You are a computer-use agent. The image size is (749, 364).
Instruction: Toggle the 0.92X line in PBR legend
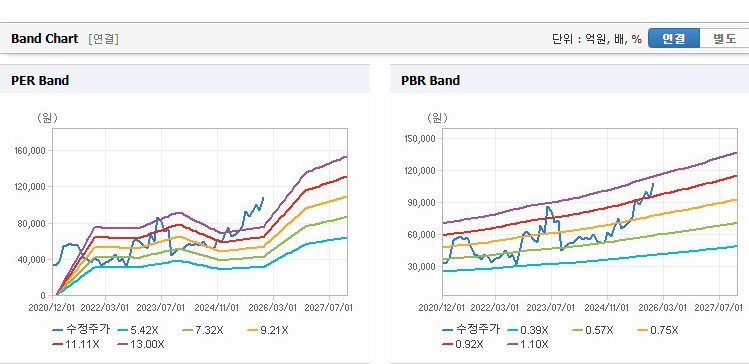[463, 344]
